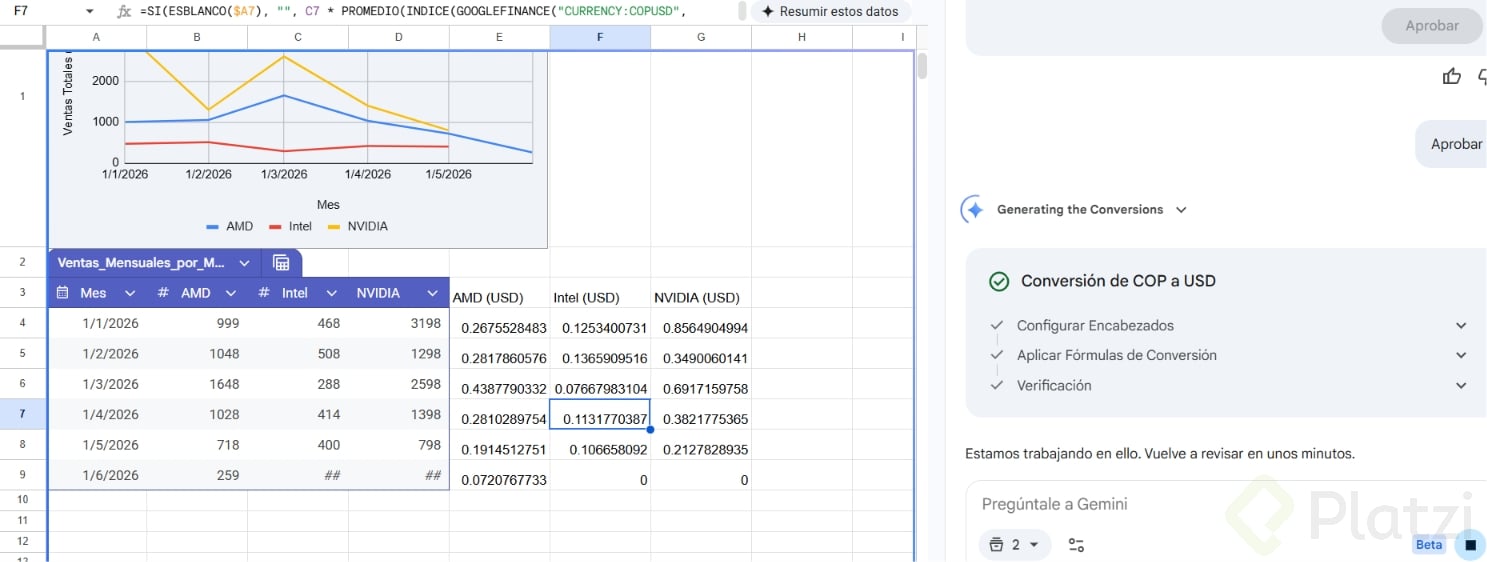Click the date cell 1/3/2026 in table
The width and height of the screenshot is (1487, 562).
pos(96,384)
